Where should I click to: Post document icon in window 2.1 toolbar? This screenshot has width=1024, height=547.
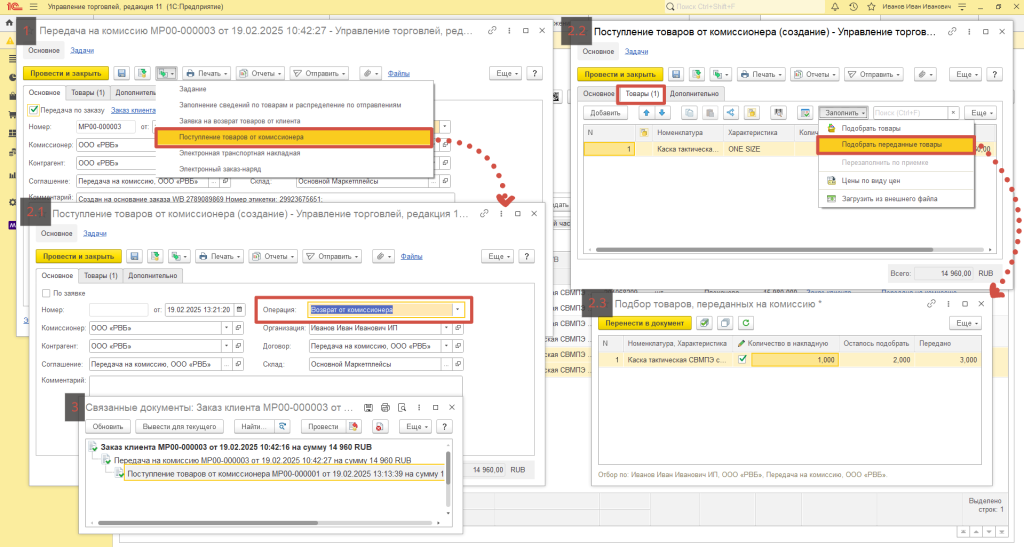tap(155, 257)
